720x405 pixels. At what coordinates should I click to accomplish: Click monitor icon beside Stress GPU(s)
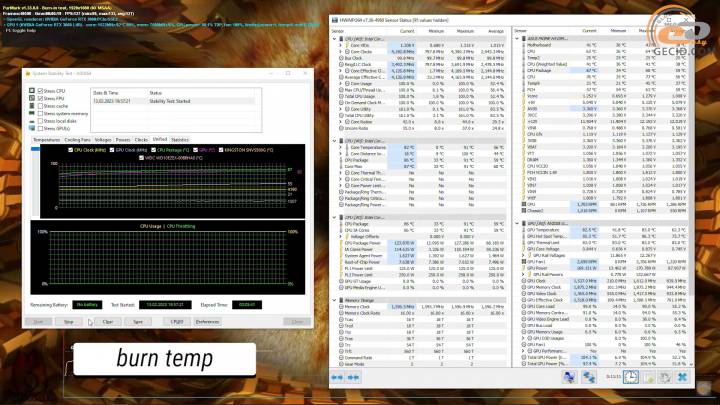(32, 128)
